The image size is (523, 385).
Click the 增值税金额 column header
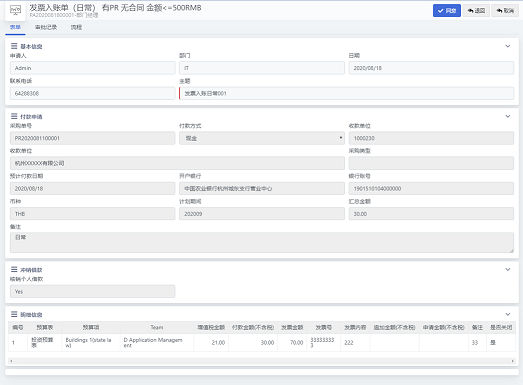pyautogui.click(x=211, y=328)
